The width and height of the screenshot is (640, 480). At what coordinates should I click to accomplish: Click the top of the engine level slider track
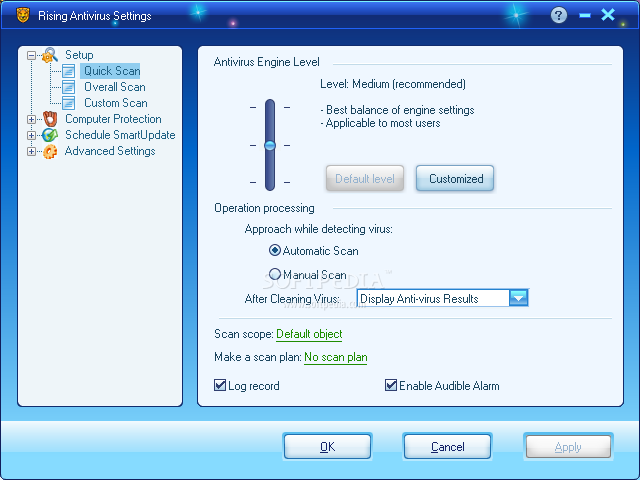[270, 104]
